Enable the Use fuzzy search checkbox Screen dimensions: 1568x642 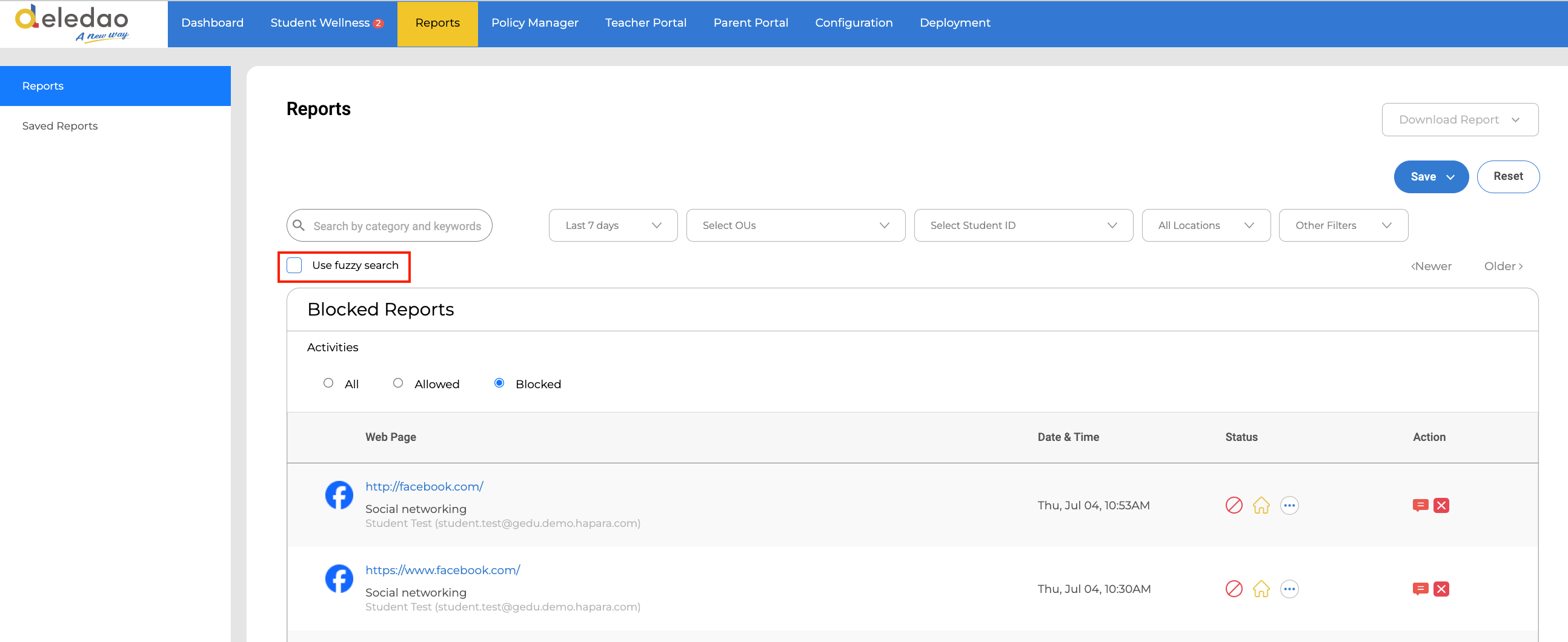pos(294,265)
